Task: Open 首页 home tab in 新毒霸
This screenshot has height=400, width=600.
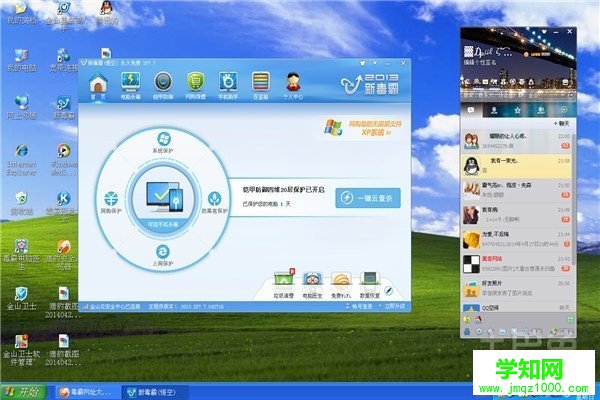Action: [x=98, y=86]
